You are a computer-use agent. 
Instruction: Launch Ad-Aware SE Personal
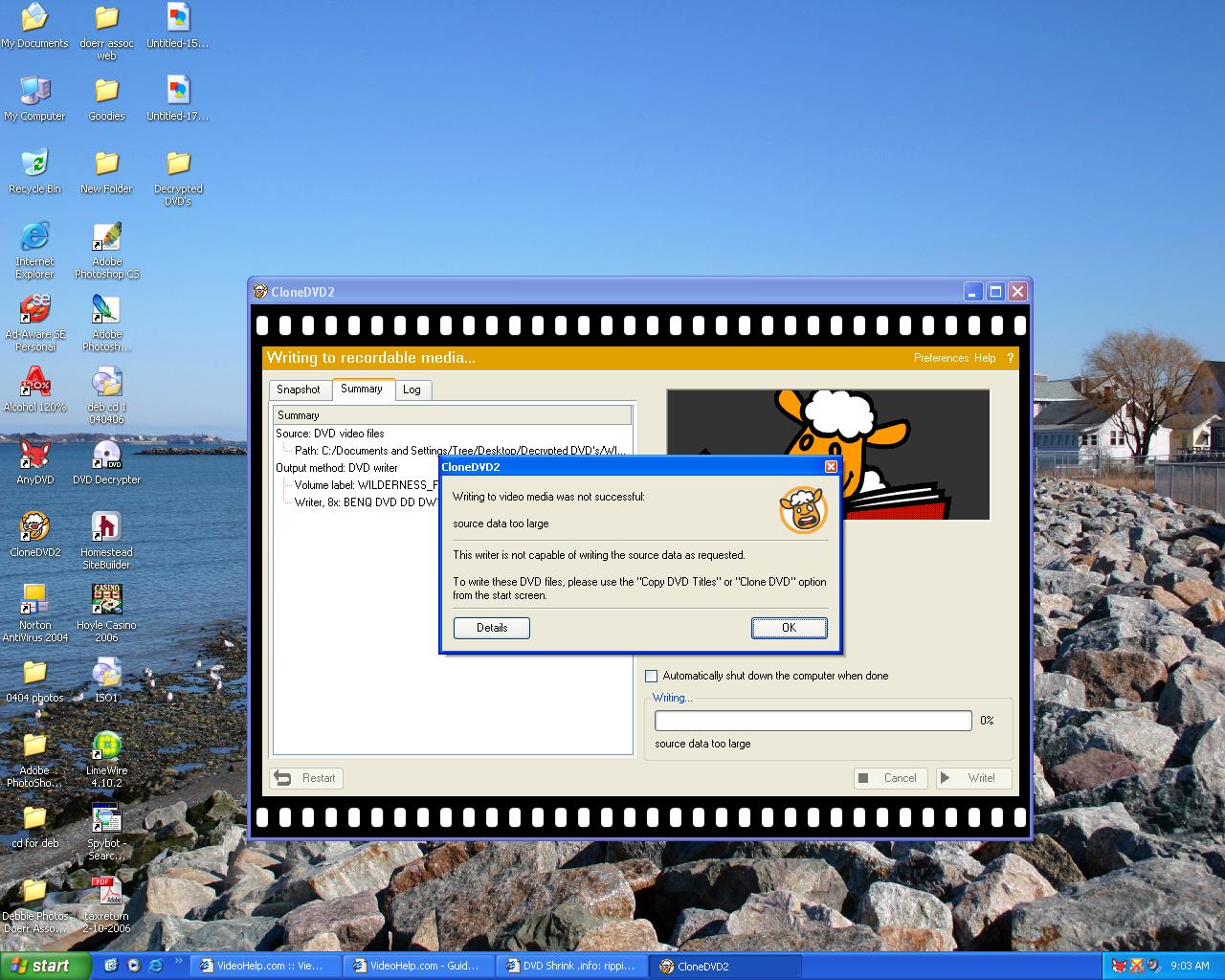(34, 323)
